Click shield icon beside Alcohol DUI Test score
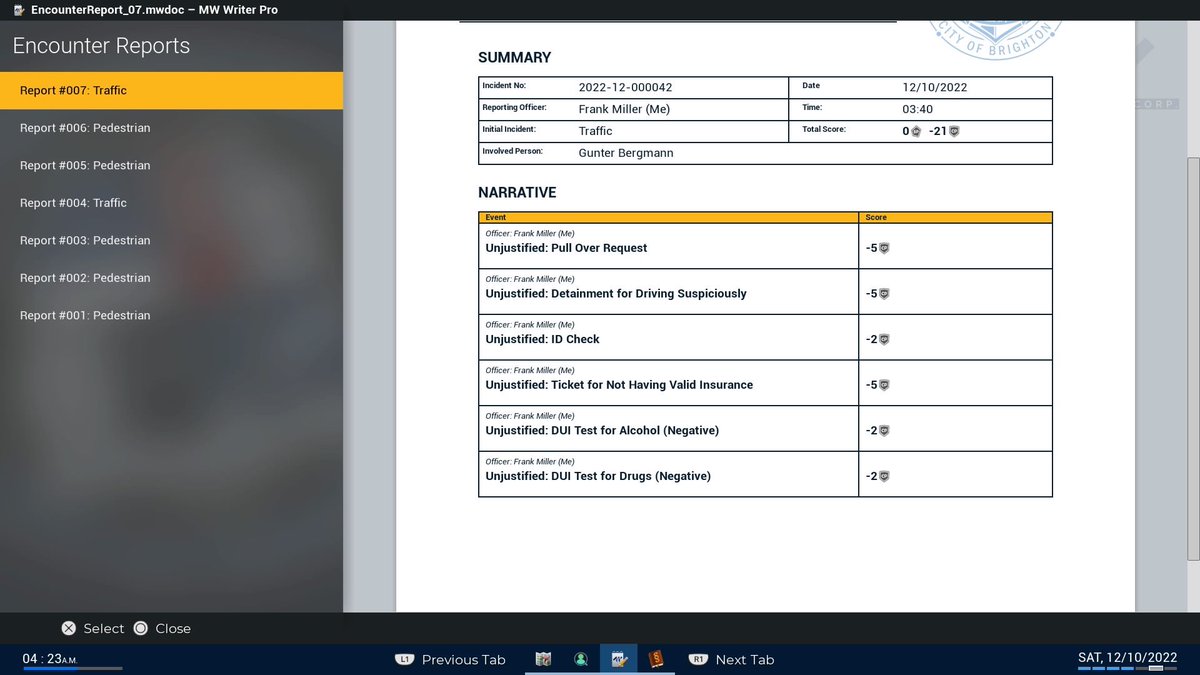 tap(884, 431)
